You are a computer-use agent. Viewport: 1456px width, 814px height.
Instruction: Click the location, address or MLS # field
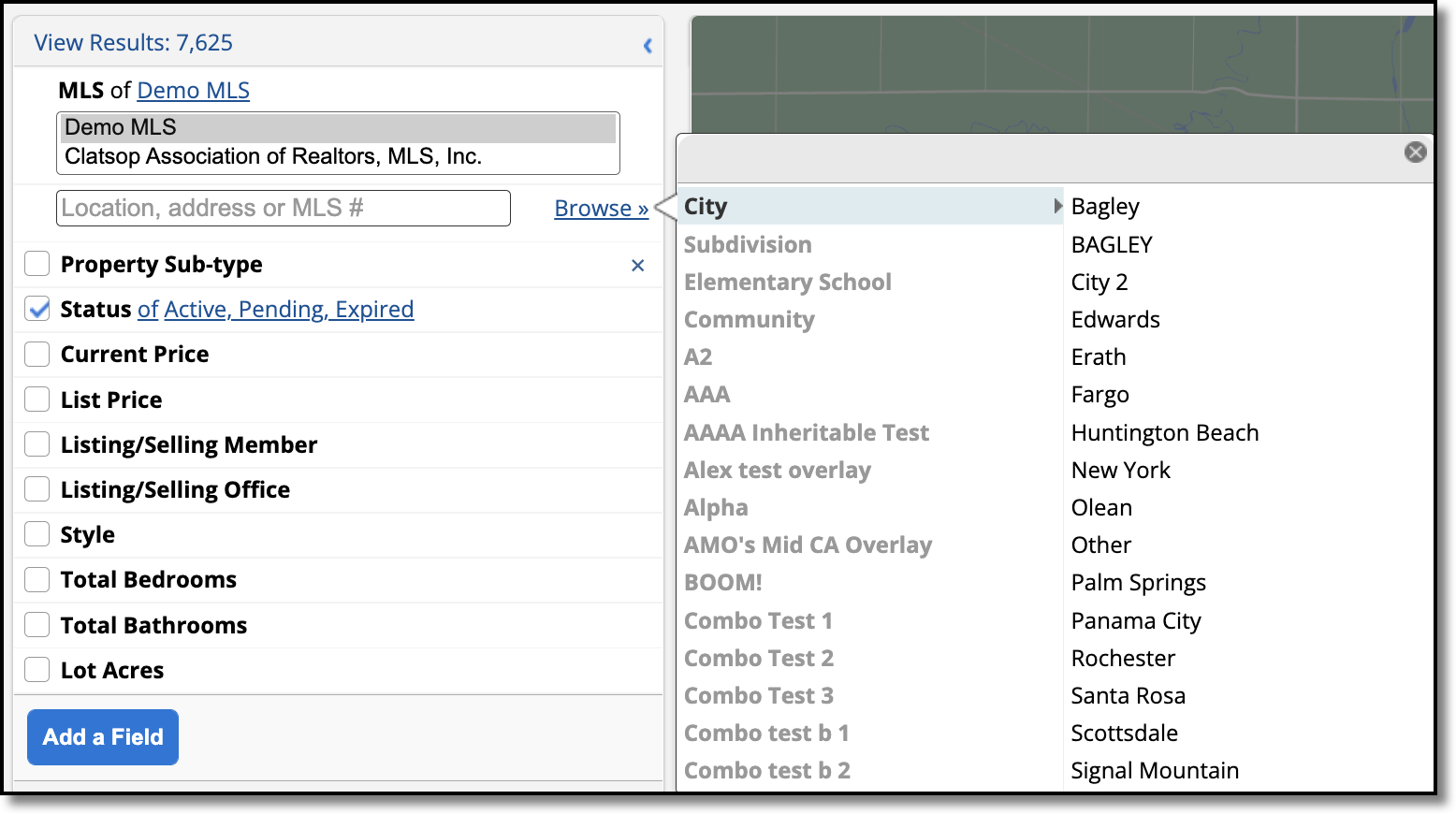284,208
